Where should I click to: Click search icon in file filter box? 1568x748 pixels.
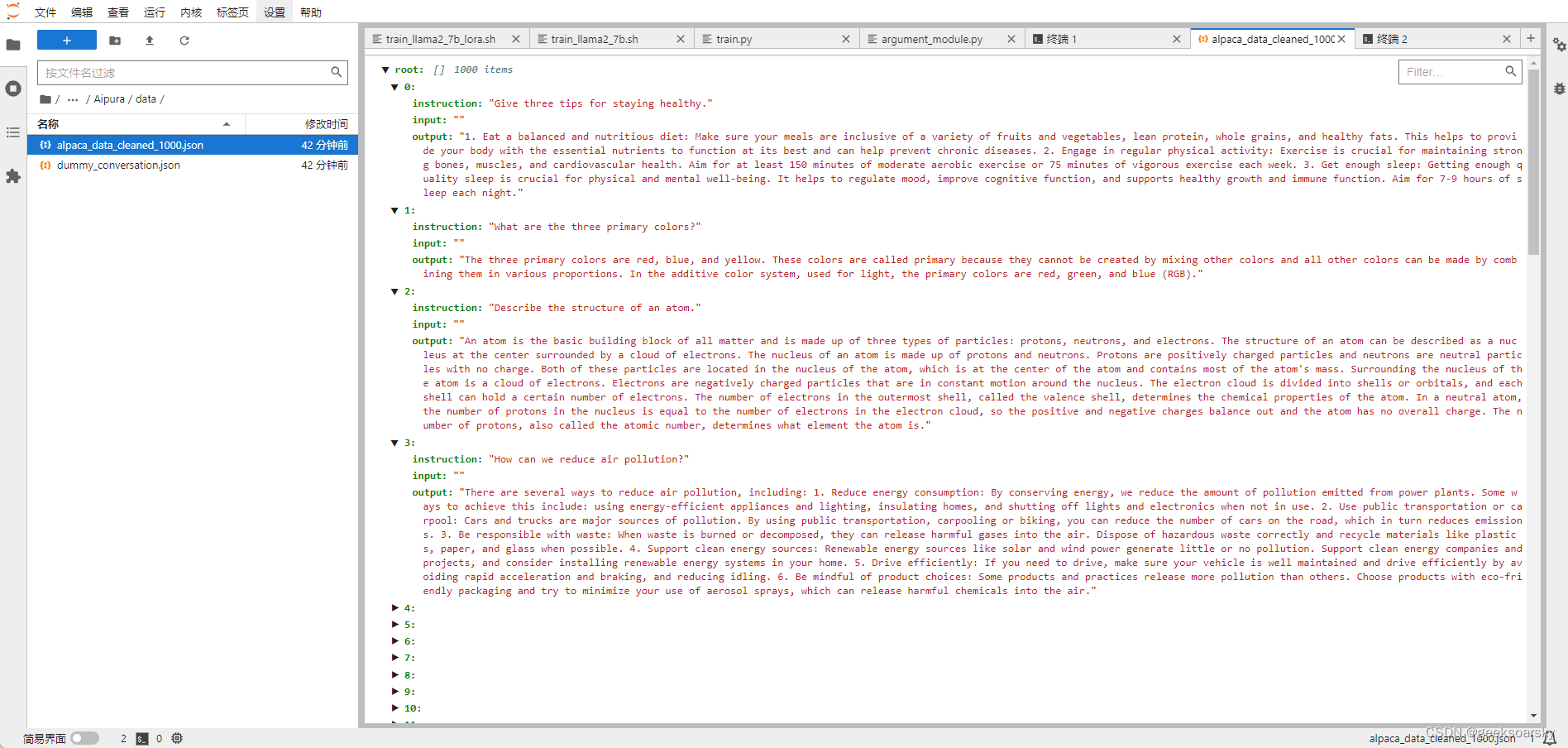pos(337,73)
